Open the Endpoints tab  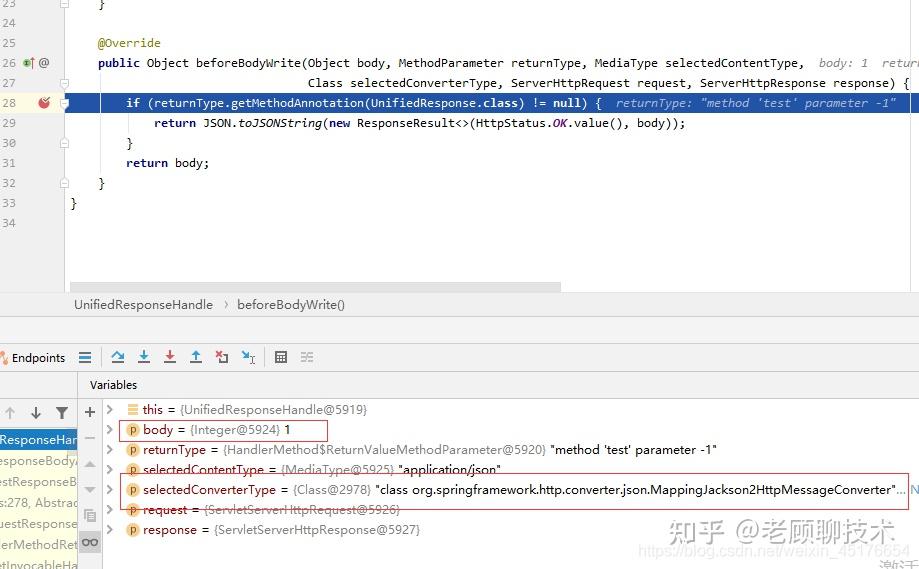click(33, 357)
